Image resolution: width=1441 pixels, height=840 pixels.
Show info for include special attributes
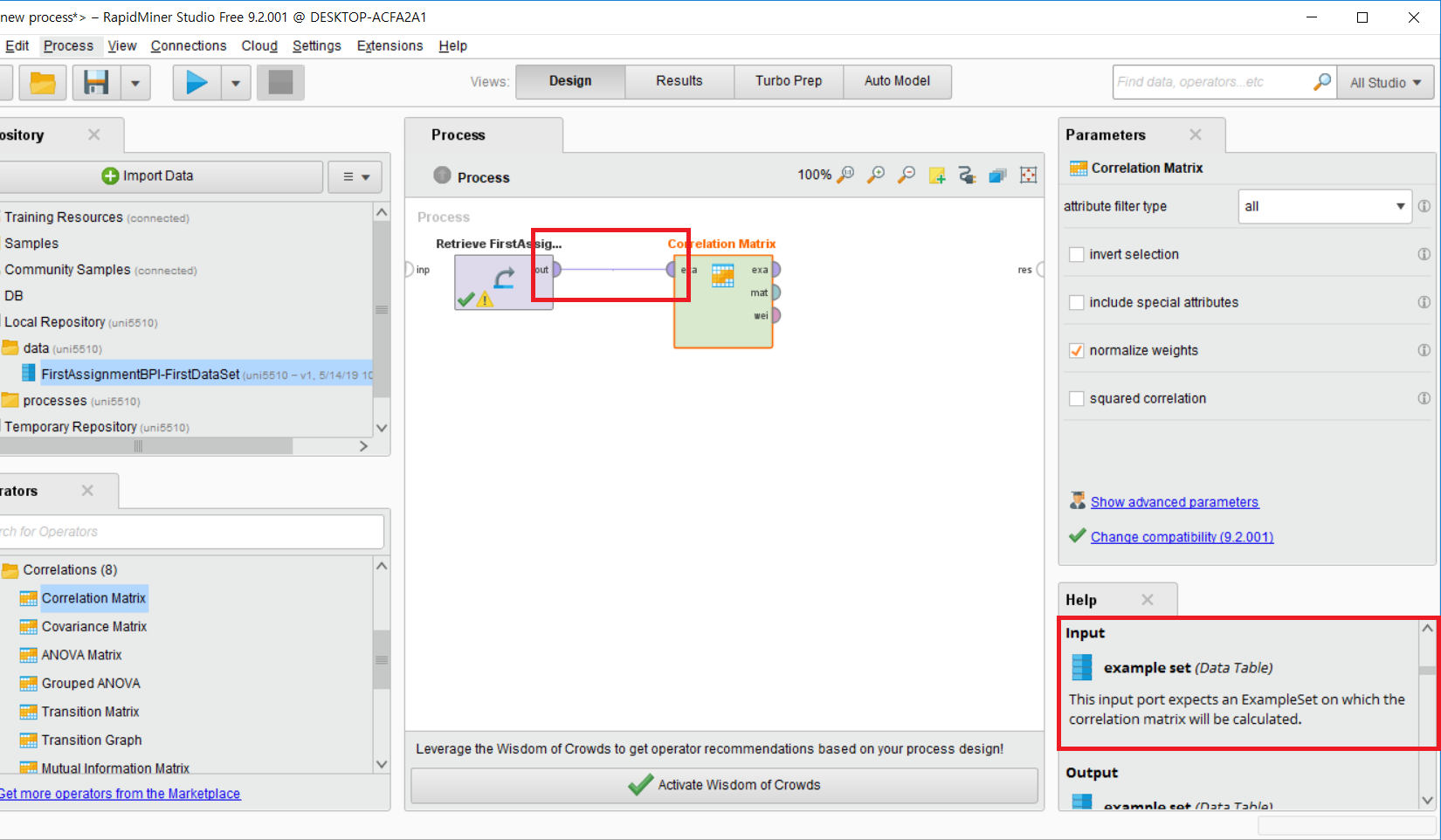[1424, 302]
